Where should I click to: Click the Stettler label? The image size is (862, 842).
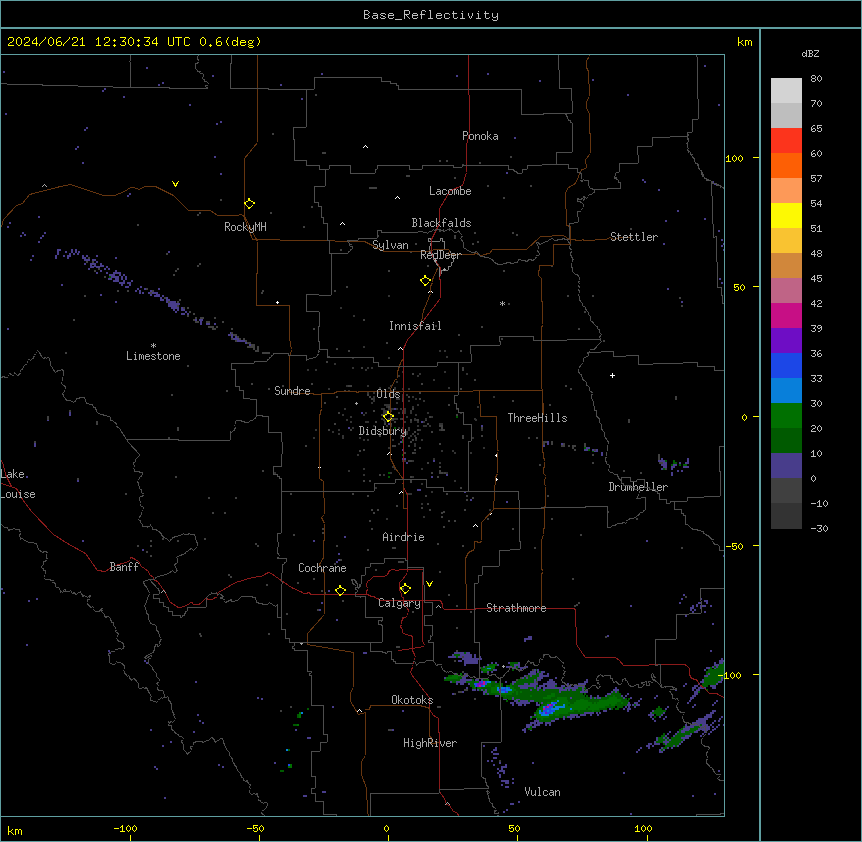634,237
